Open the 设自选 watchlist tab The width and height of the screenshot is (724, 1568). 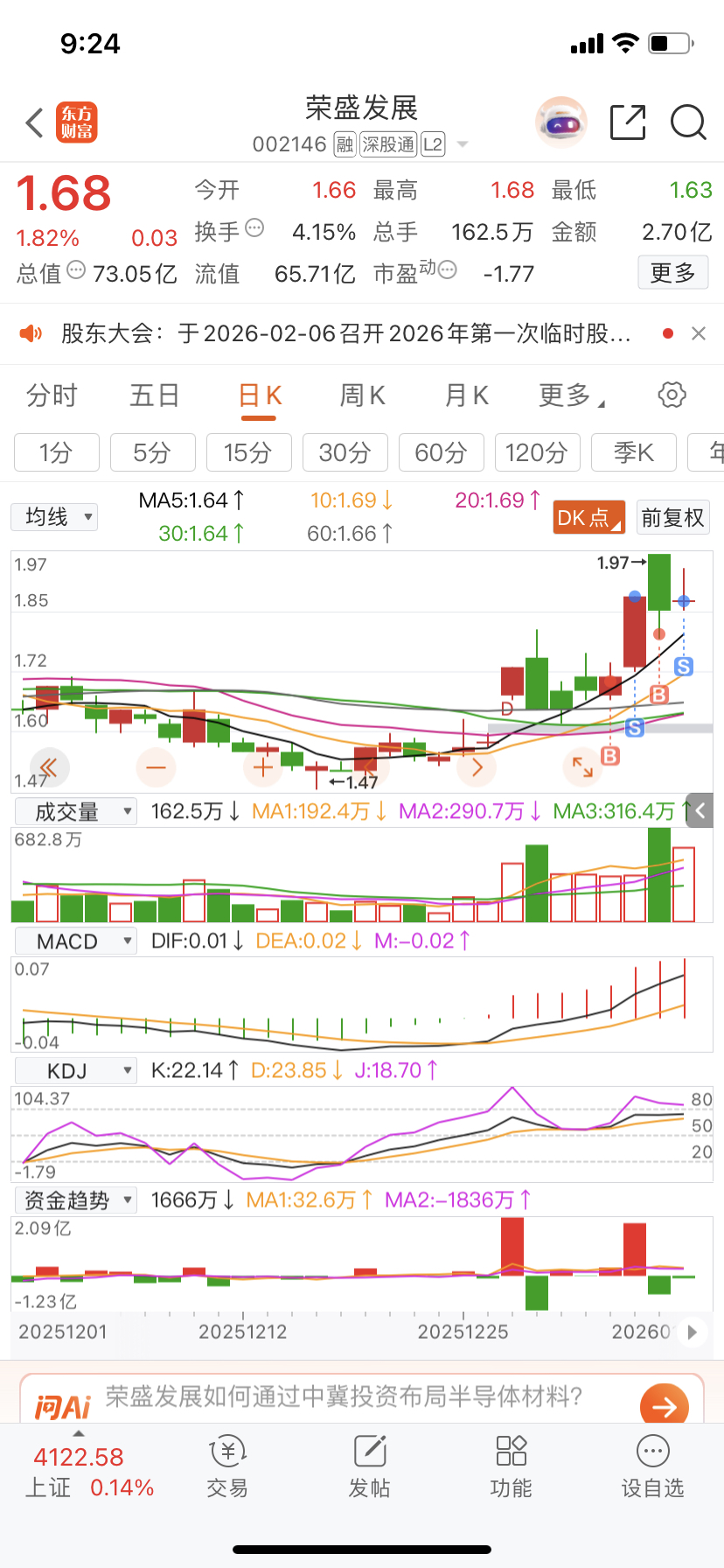pos(653,1466)
